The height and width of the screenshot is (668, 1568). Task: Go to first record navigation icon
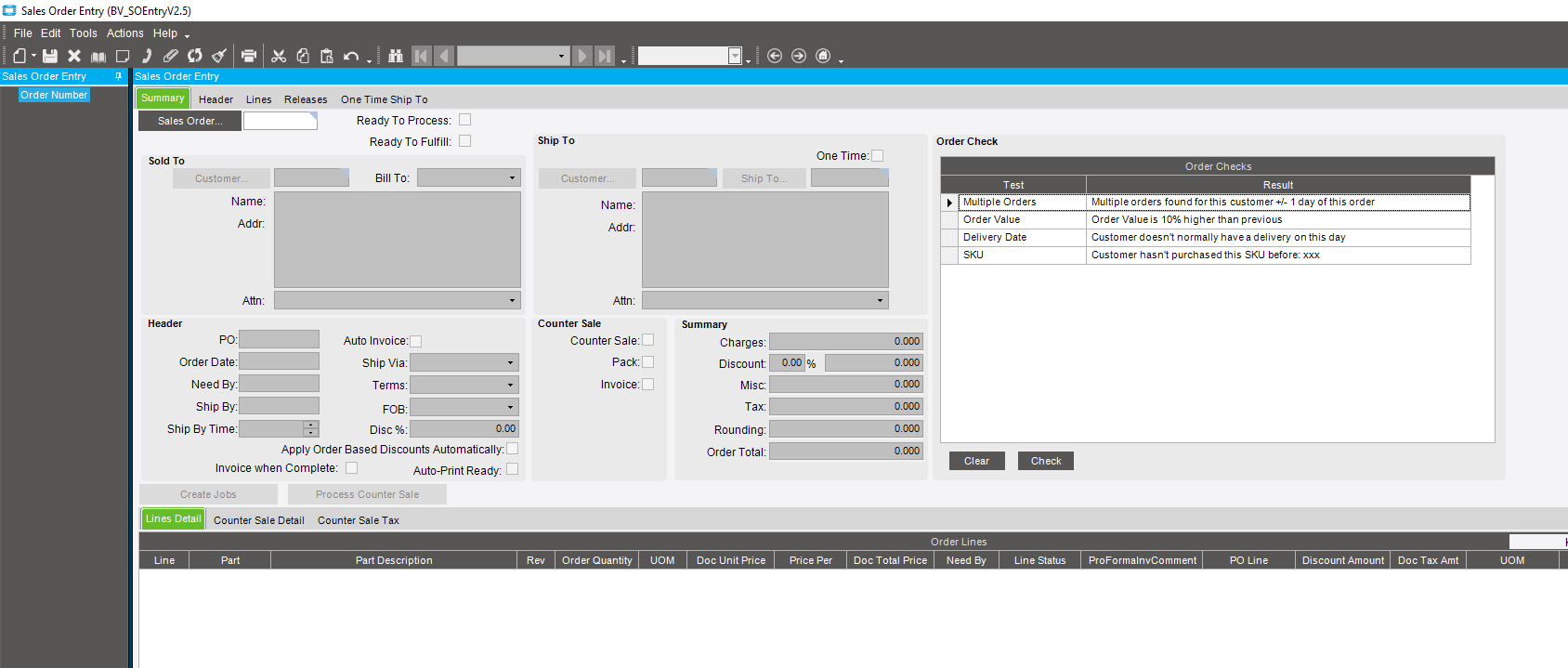click(421, 56)
